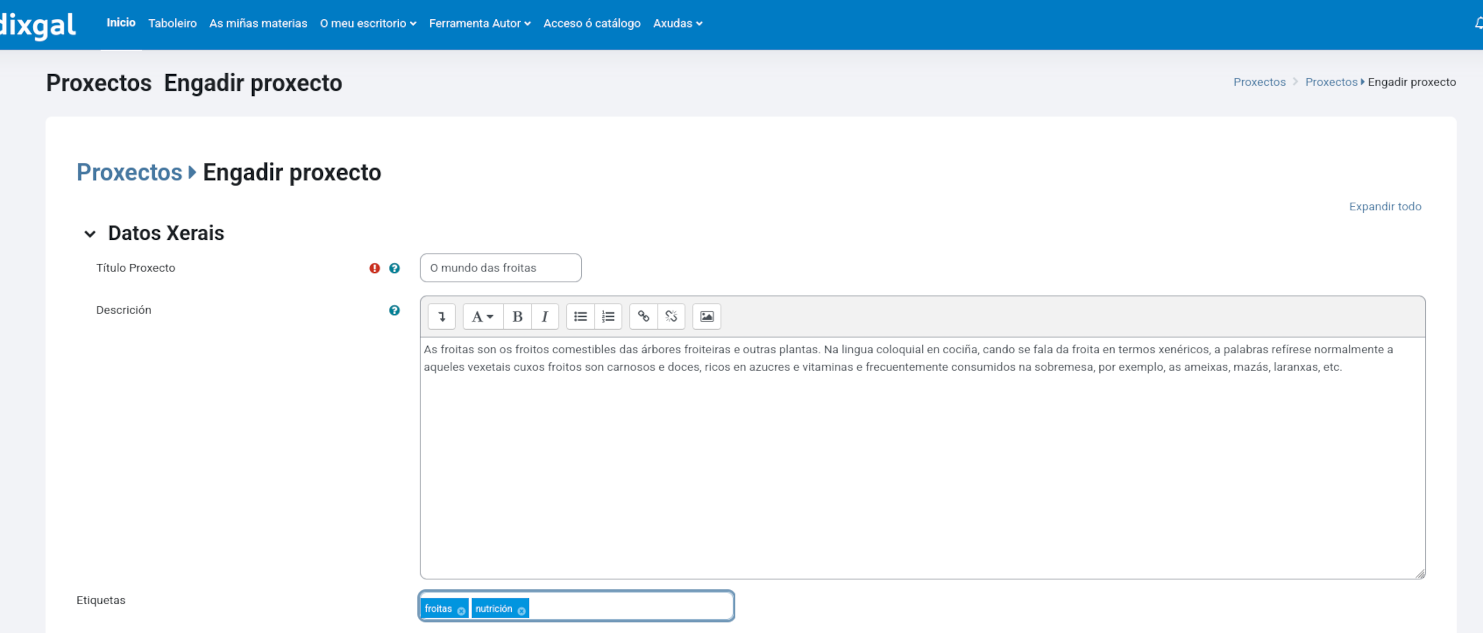Apply italic formatting in description editor
The image size is (1483, 633).
545,317
